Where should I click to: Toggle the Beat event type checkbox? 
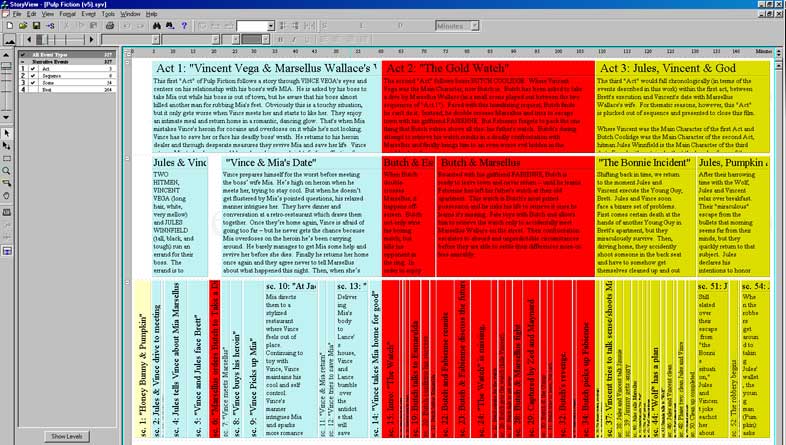pos(33,90)
